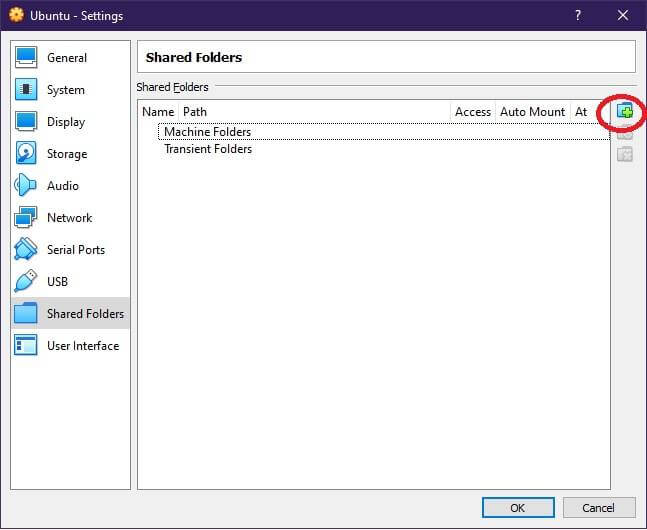Open the USB settings category
Screen dimensions: 647x530
71,282
